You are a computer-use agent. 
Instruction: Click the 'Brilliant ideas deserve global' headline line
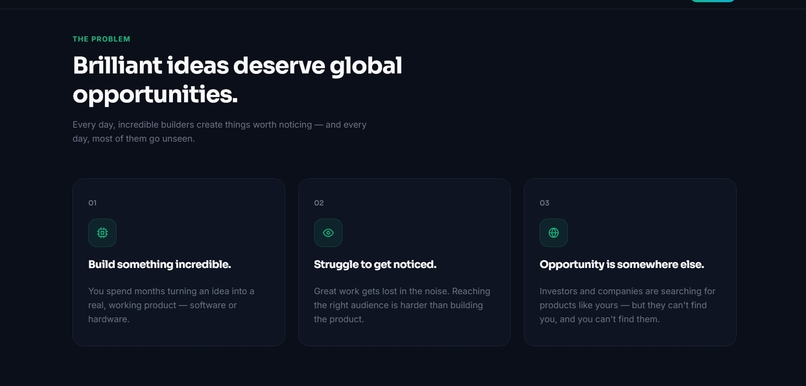tap(237, 66)
